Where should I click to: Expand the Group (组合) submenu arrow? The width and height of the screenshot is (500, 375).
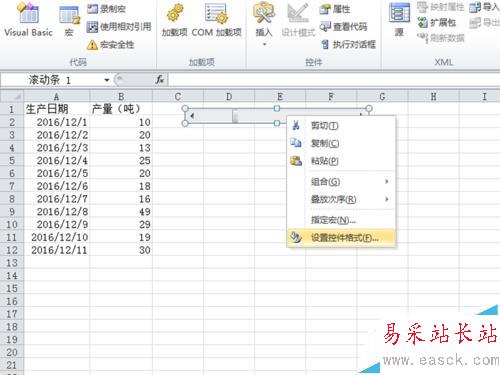point(387,182)
